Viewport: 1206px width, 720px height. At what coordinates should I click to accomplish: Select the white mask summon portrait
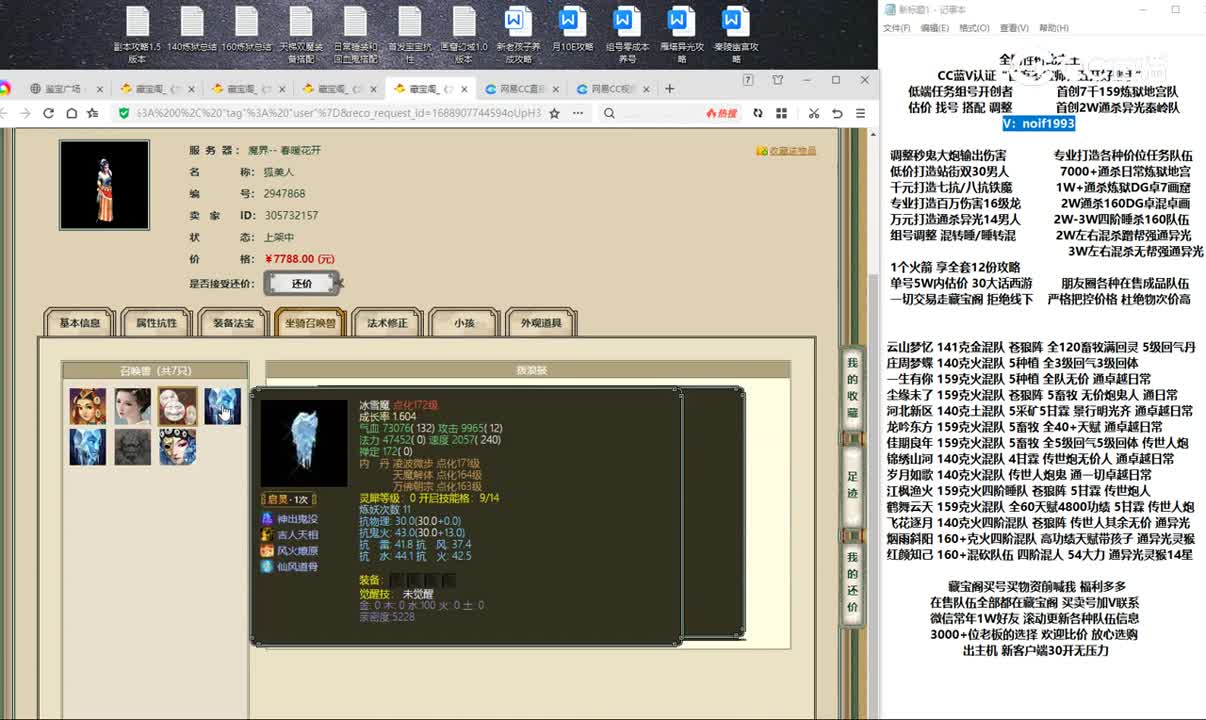pyautogui.click(x=178, y=406)
